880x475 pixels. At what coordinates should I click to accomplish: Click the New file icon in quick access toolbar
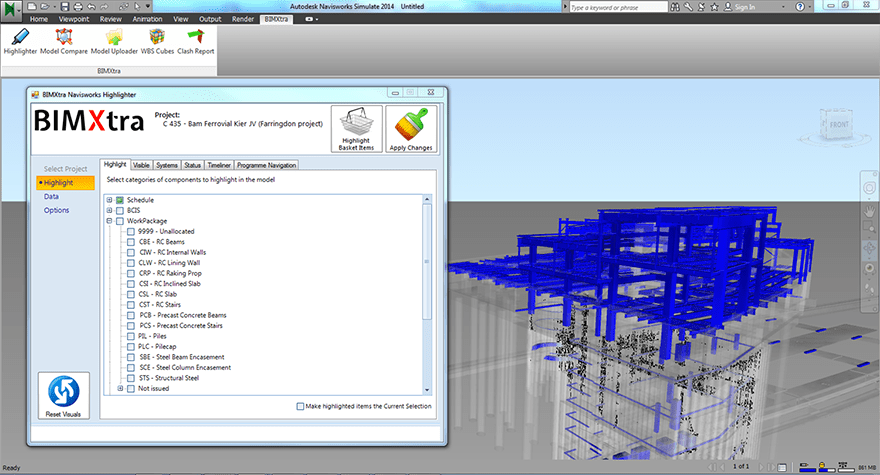point(31,7)
